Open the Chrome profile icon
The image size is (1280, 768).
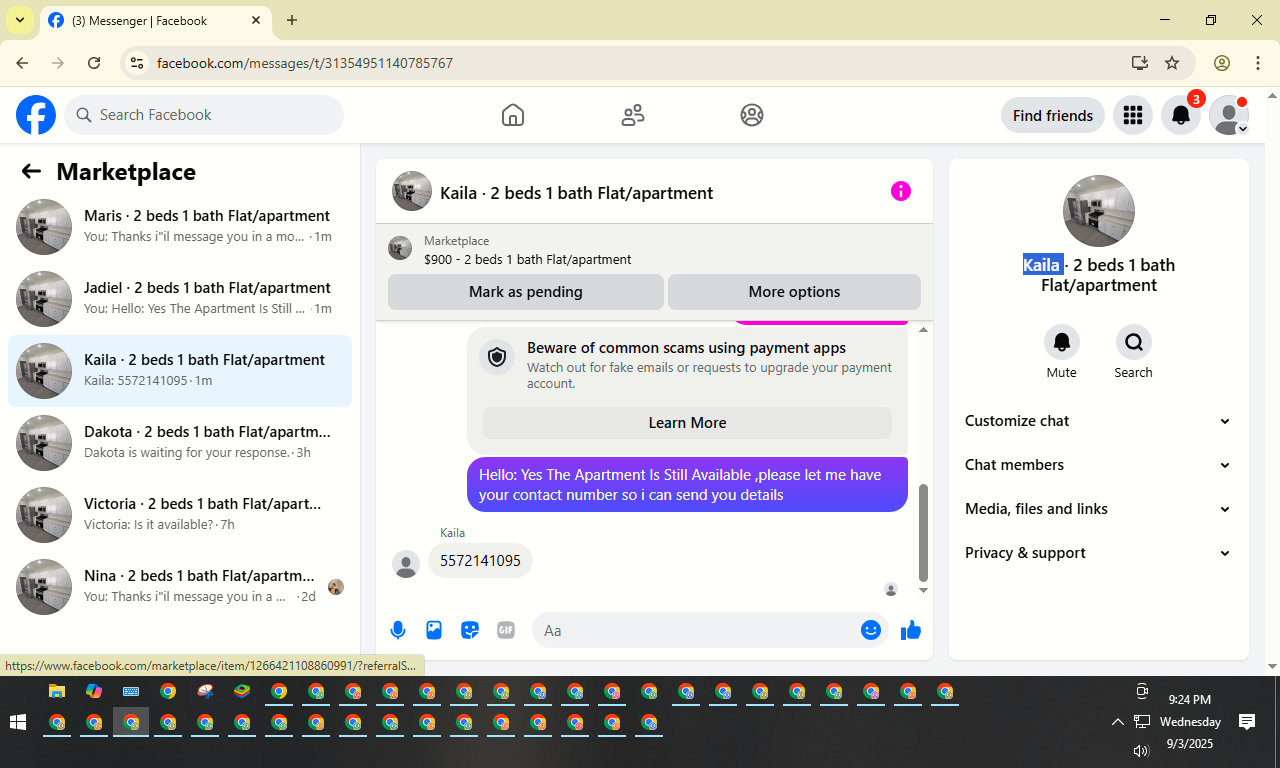tap(1222, 63)
